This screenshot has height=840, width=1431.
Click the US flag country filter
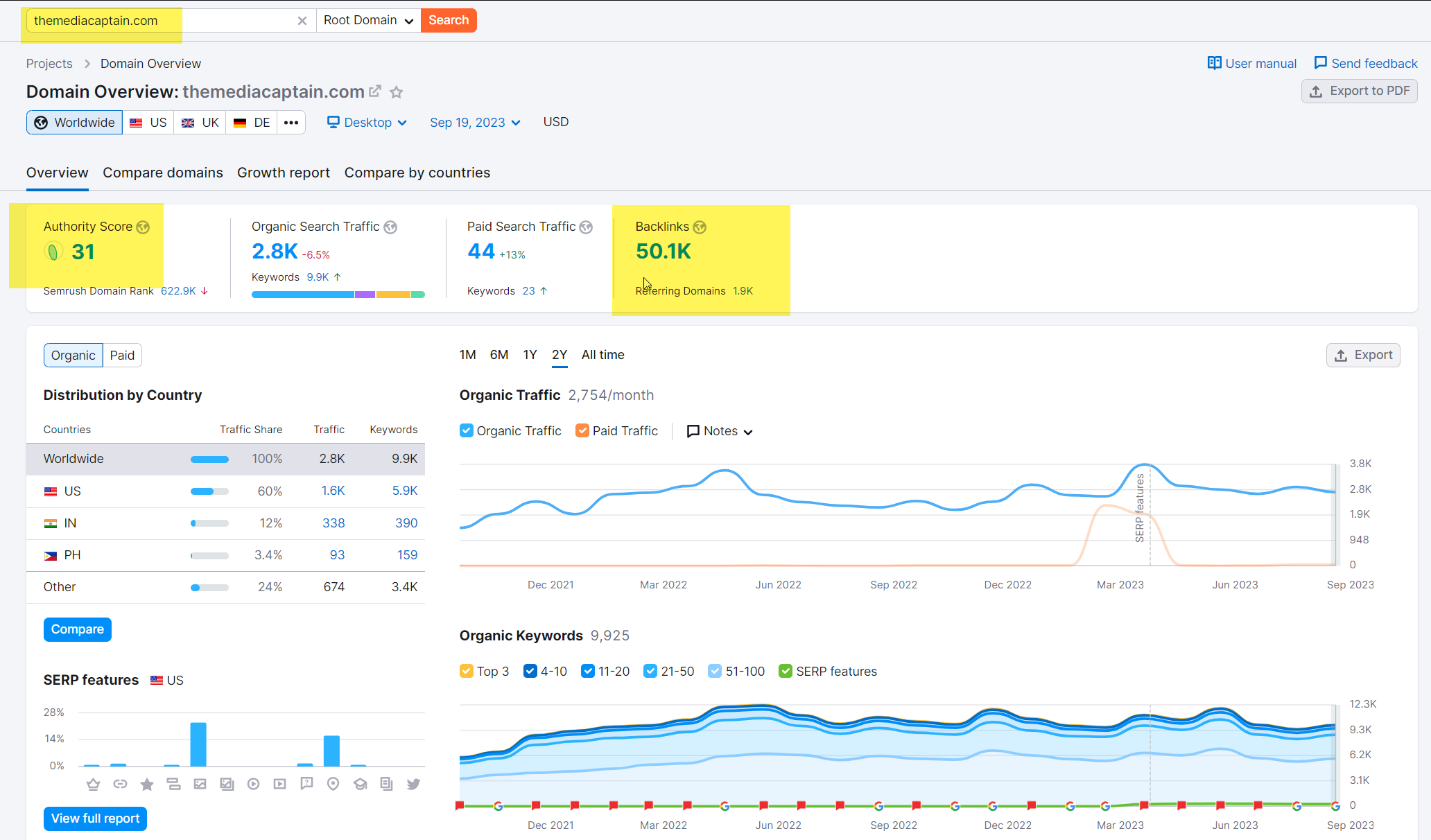click(148, 123)
